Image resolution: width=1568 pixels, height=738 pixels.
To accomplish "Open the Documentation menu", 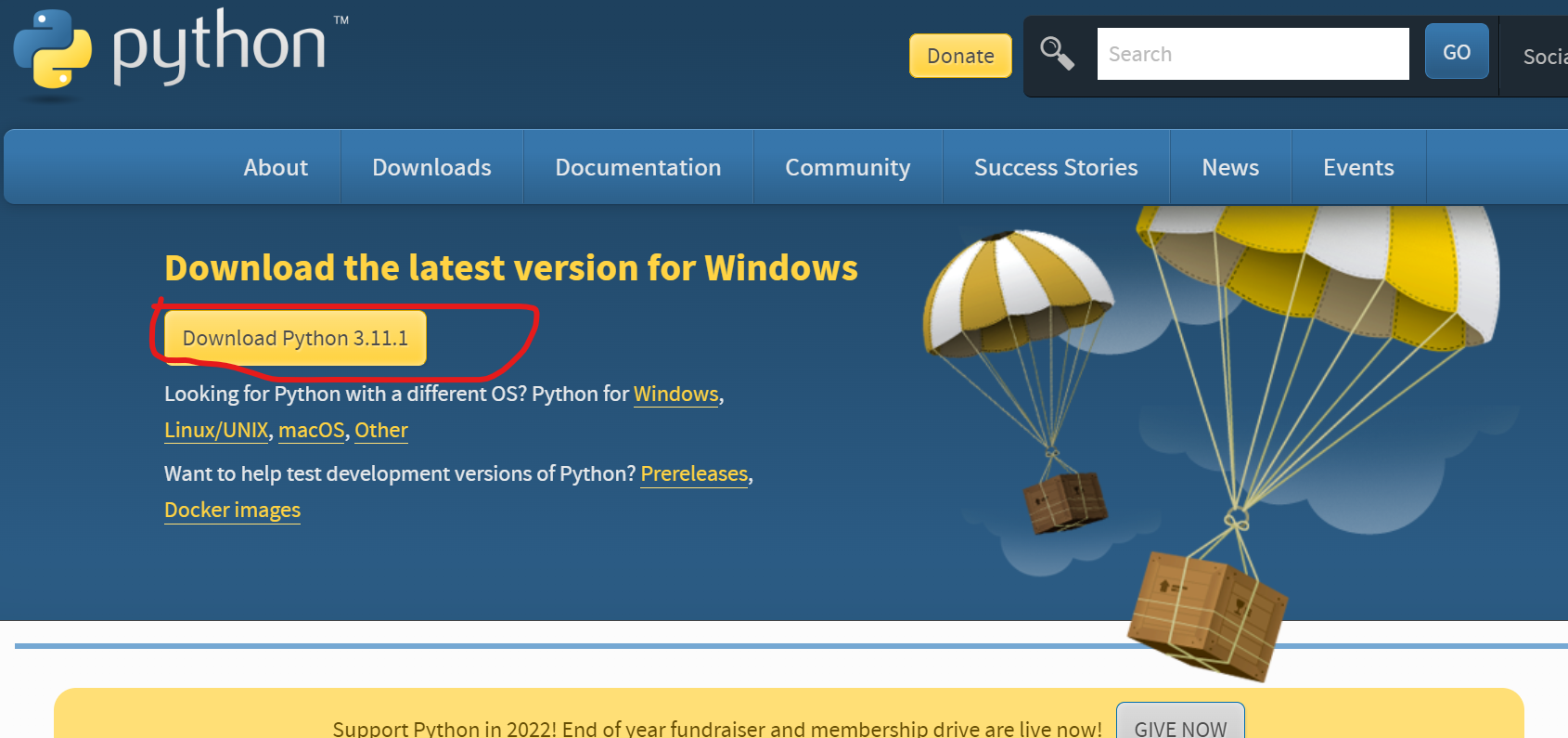I will (638, 167).
